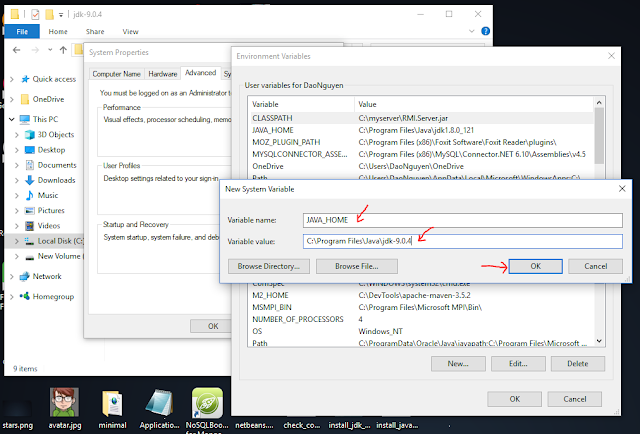
Task: Expand the ribbon with the chevron
Action: [471, 31]
